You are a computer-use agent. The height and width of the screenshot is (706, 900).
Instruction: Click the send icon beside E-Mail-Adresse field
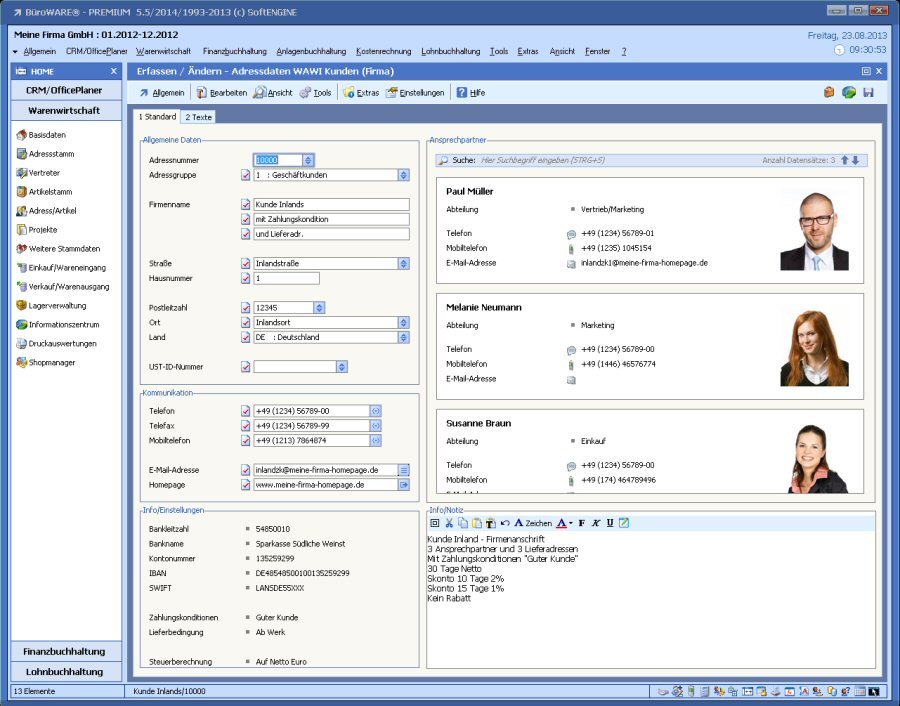tap(404, 470)
